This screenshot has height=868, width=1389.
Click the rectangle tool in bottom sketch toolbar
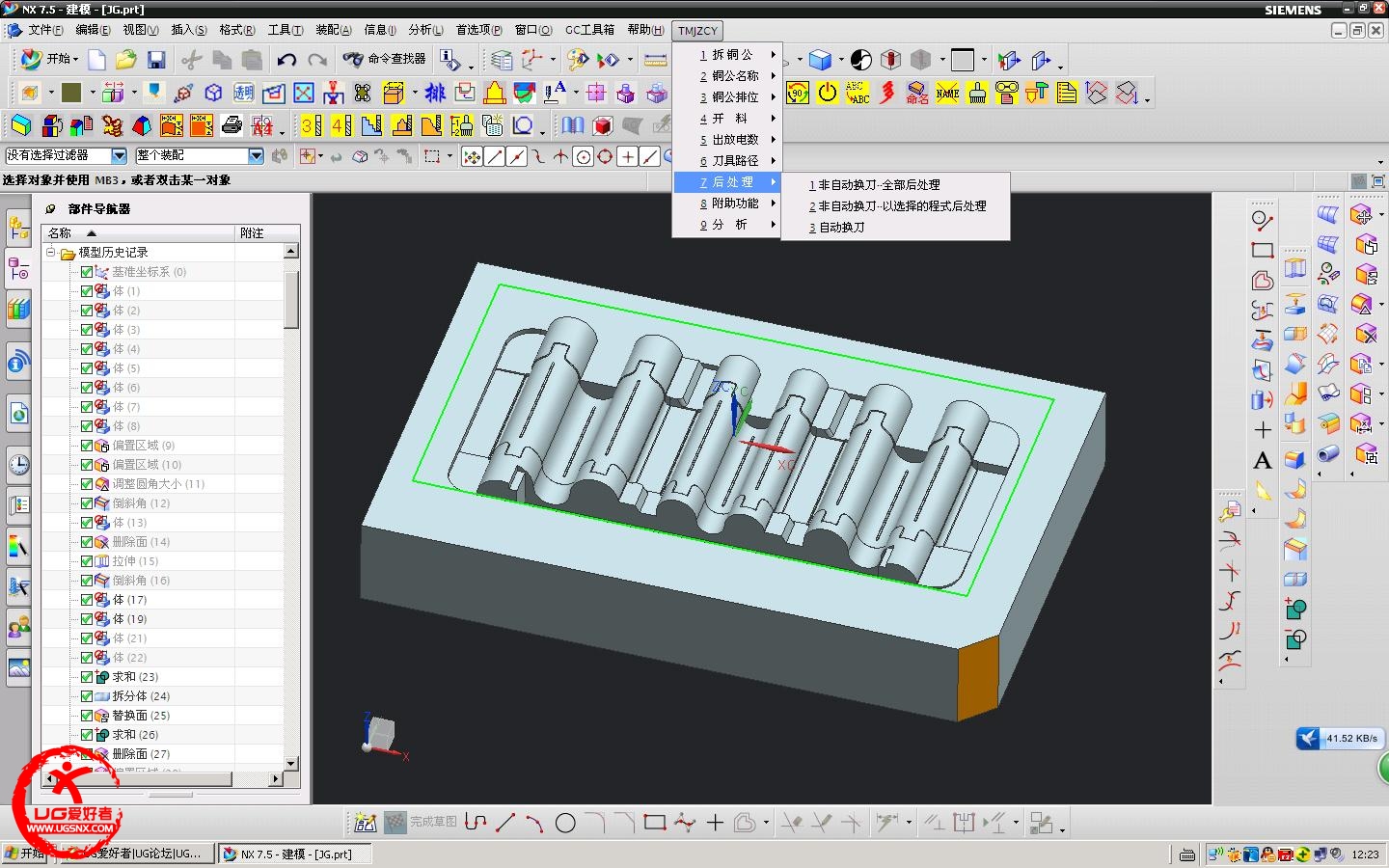point(655,823)
